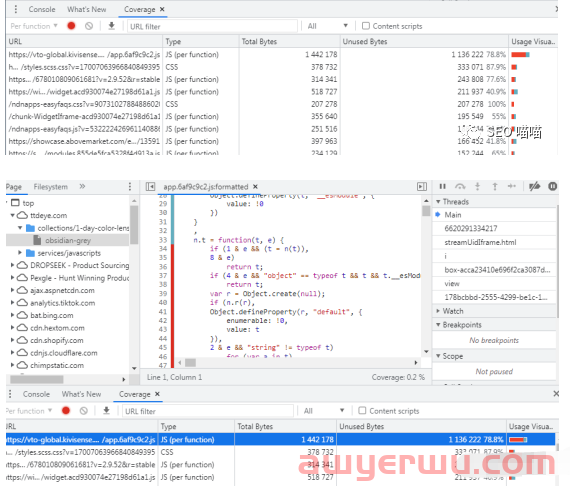Open the top All type filter dropdown

328,26
